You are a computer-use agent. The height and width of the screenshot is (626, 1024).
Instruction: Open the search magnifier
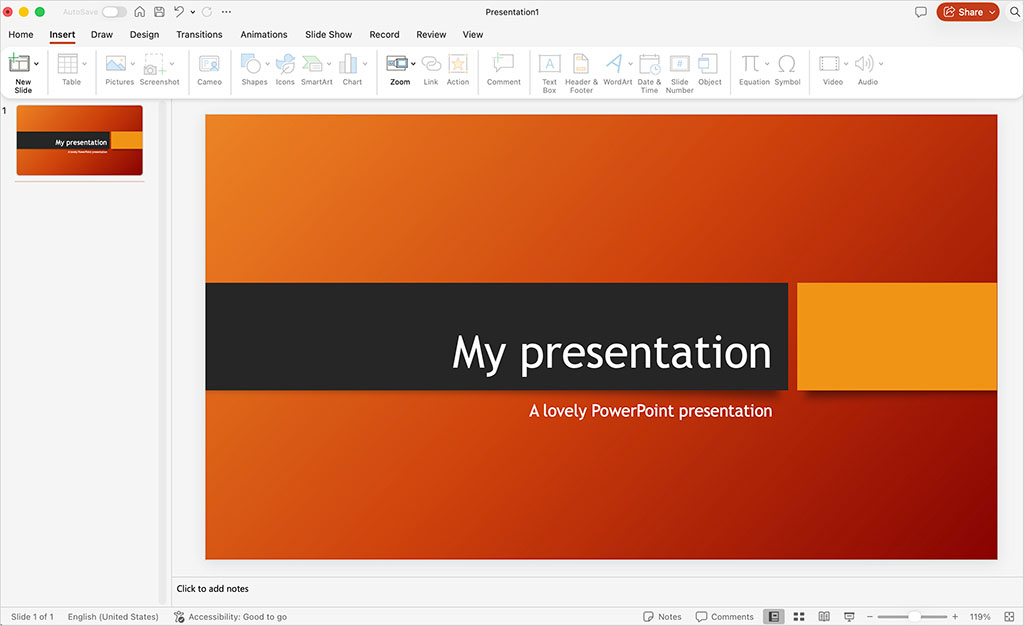point(1015,12)
